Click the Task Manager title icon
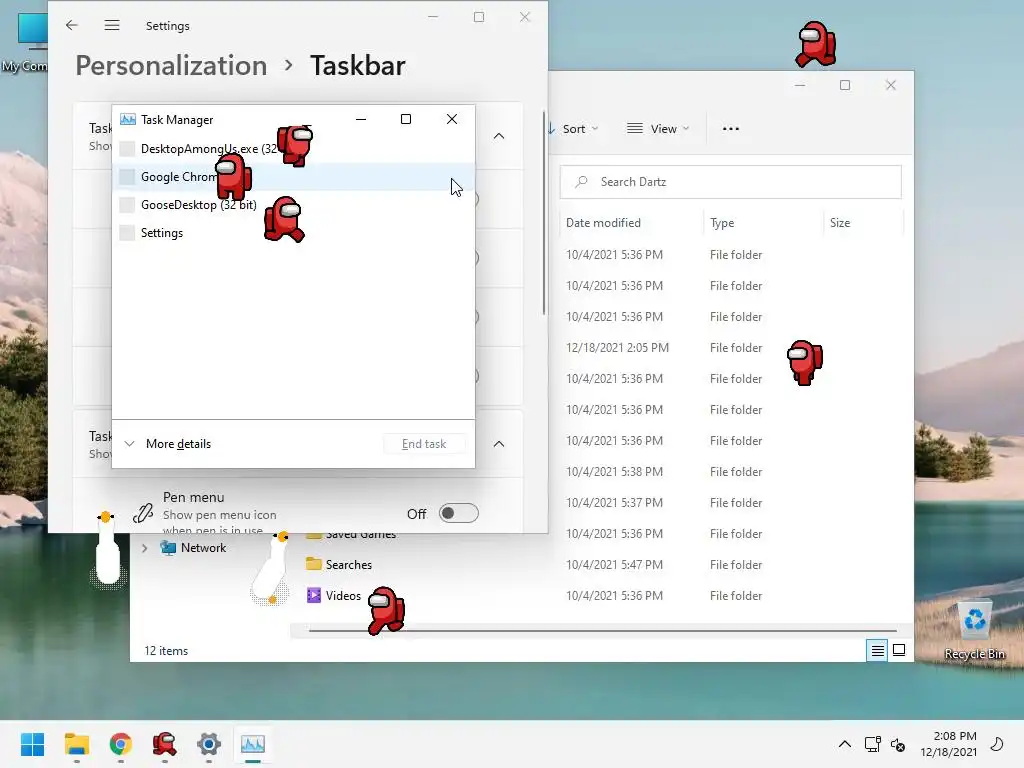 point(128,120)
